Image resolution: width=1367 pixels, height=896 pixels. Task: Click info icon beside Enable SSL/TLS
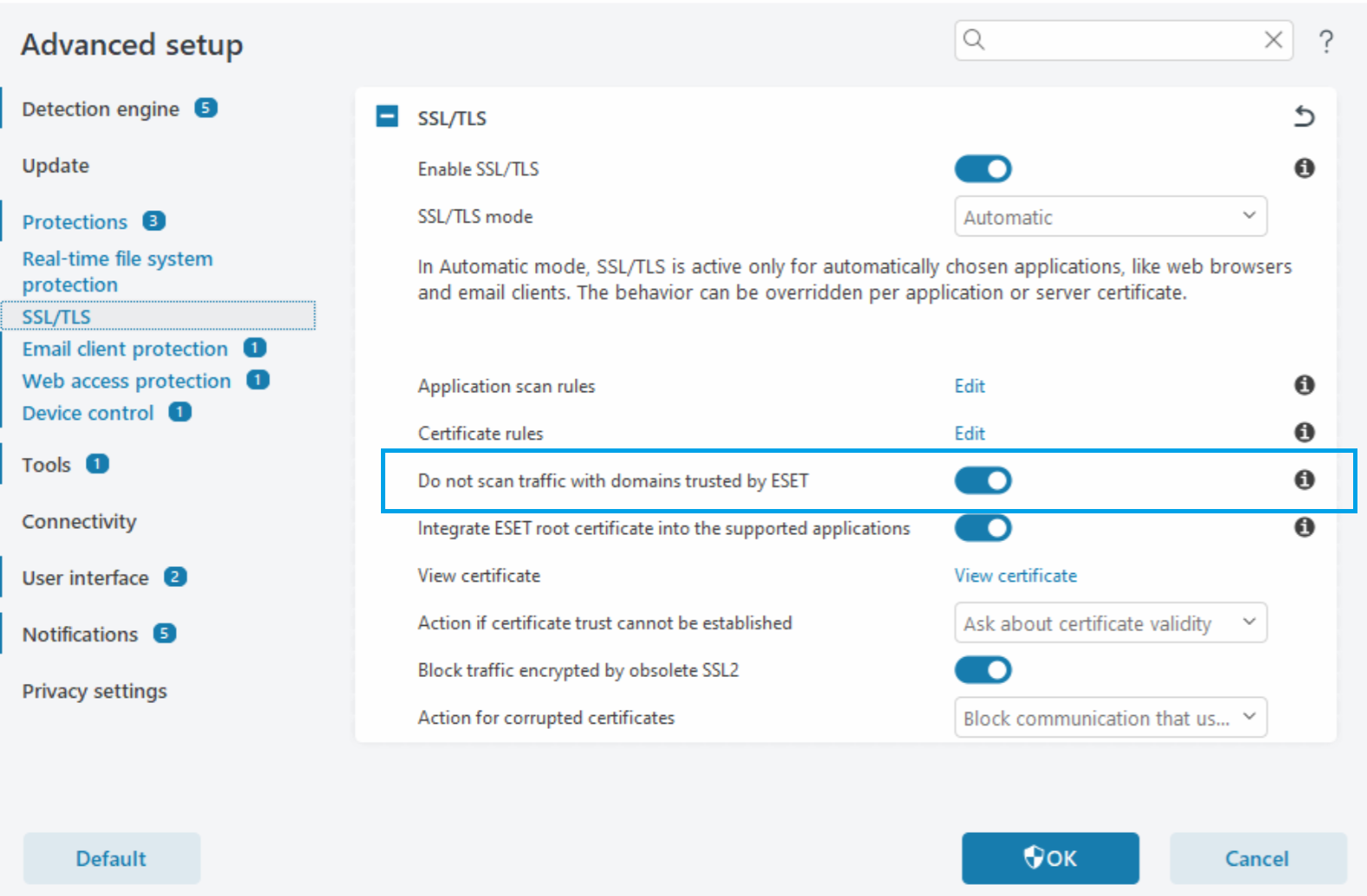[x=1304, y=168]
